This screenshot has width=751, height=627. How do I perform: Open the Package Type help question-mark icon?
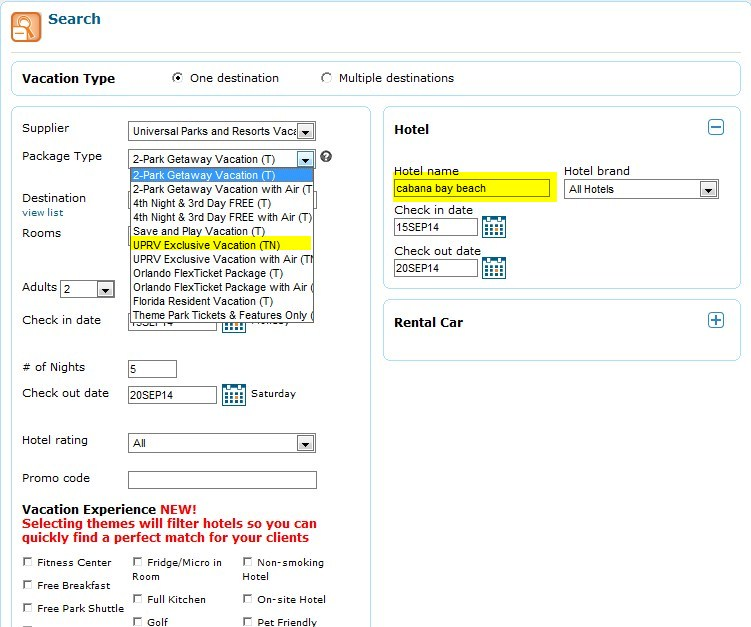tap(326, 157)
